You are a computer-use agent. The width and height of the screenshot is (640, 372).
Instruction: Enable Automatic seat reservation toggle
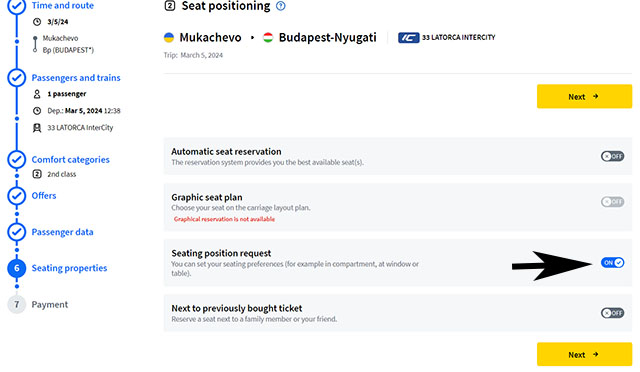tap(612, 156)
